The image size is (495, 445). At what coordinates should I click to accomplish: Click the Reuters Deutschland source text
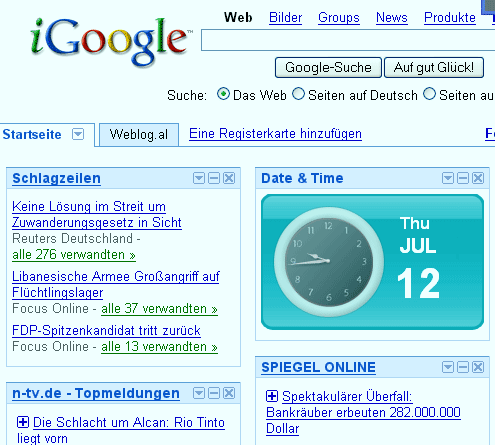coord(72,239)
